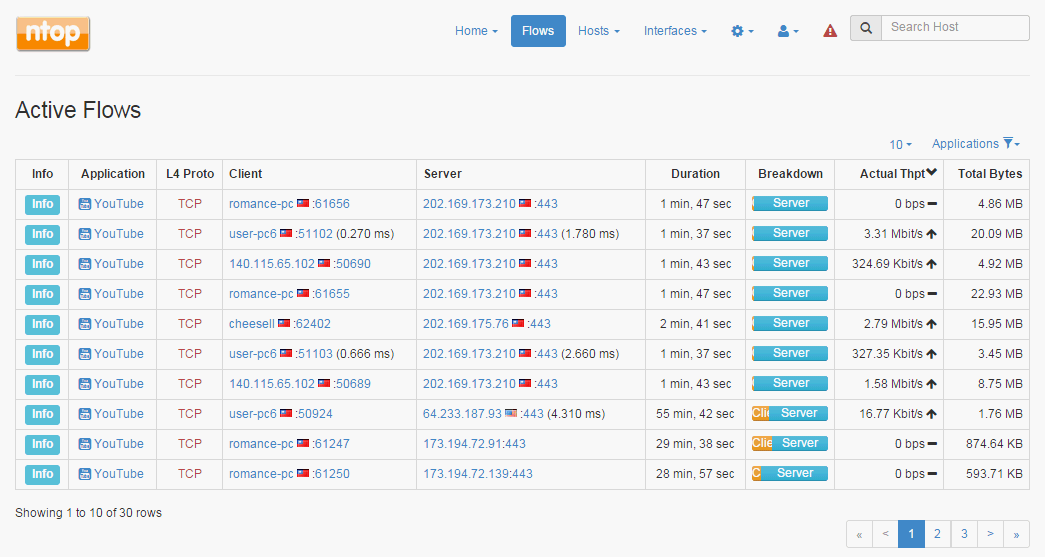This screenshot has height=557, width=1045.
Task: Open server link 173.194.72.139:443
Action: click(478, 474)
